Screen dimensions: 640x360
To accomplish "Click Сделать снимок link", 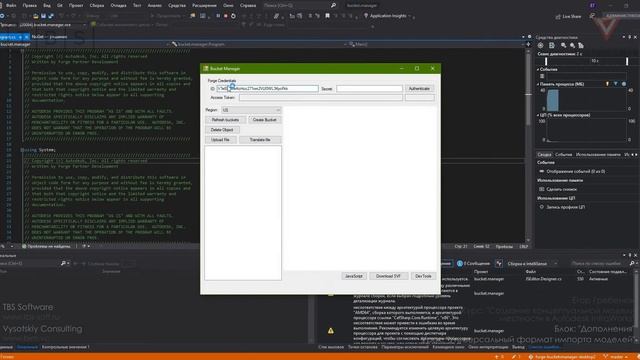I will click(561, 189).
